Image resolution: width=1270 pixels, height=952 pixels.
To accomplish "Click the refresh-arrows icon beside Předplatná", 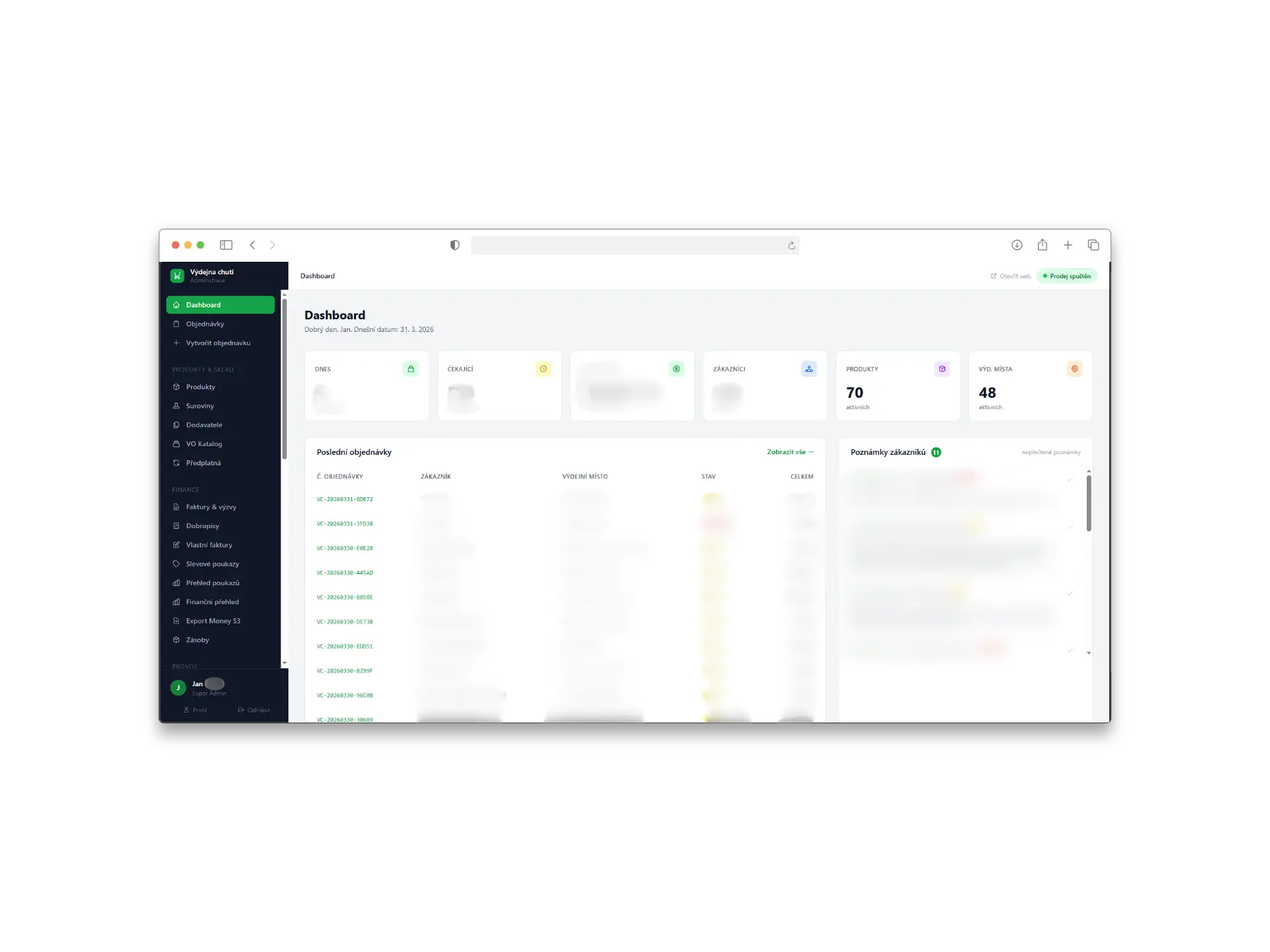I will (176, 463).
